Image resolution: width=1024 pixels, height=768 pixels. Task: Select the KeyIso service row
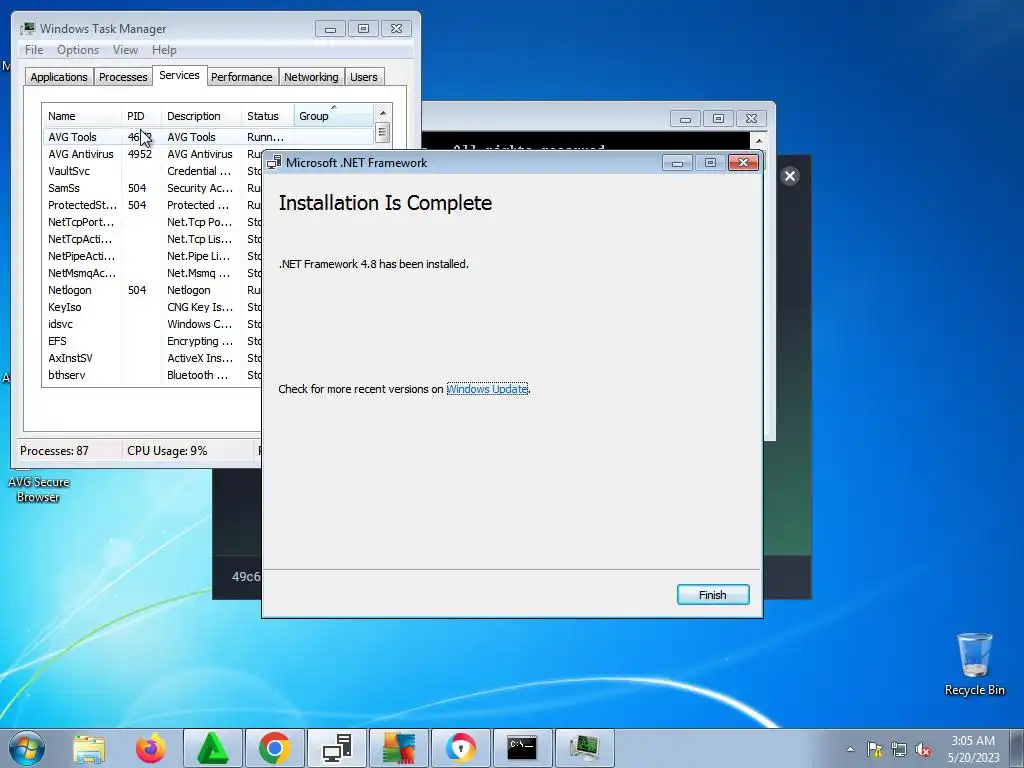152,307
